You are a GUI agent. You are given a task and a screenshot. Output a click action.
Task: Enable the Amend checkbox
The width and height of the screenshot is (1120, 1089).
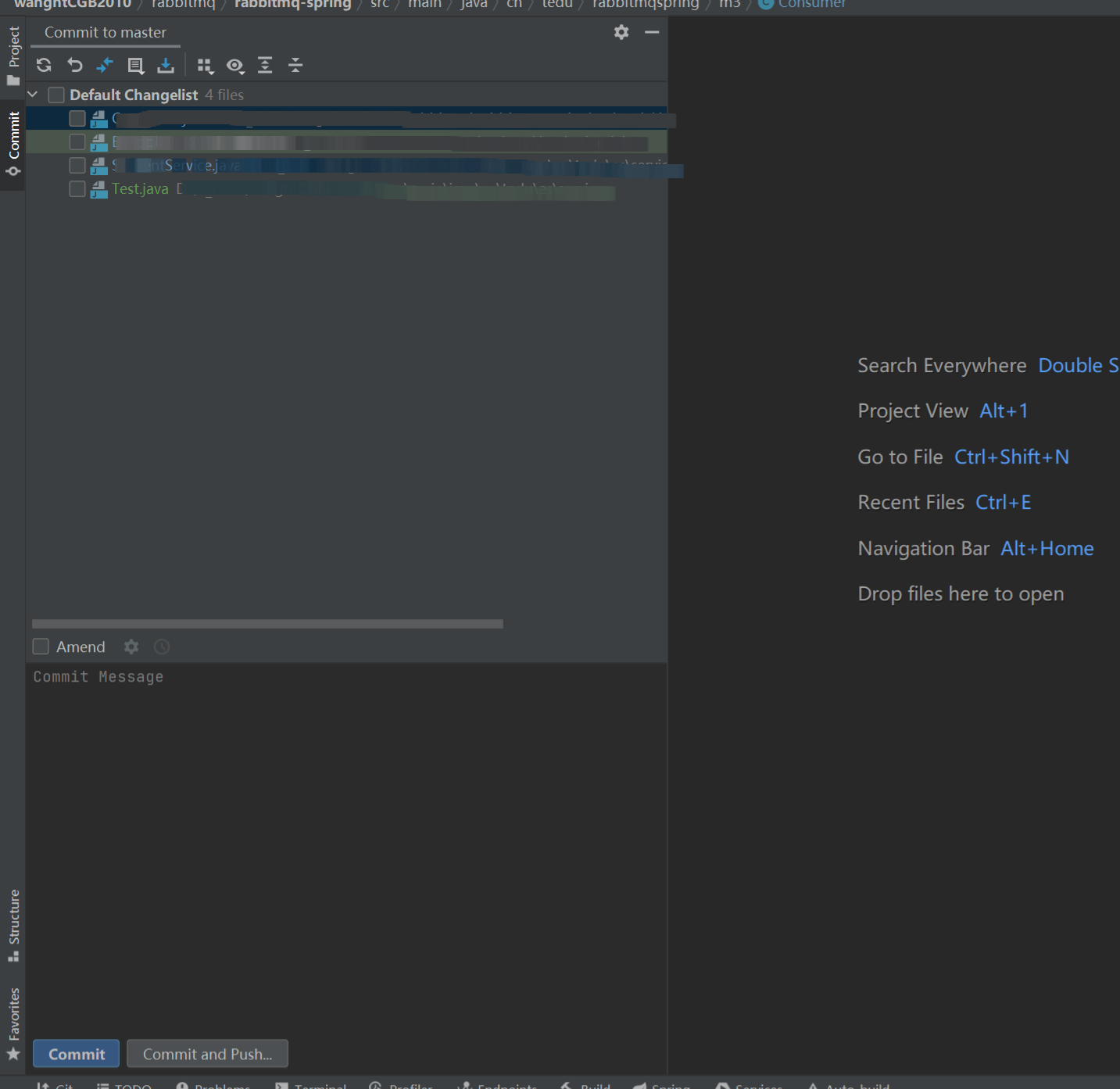pyautogui.click(x=41, y=647)
